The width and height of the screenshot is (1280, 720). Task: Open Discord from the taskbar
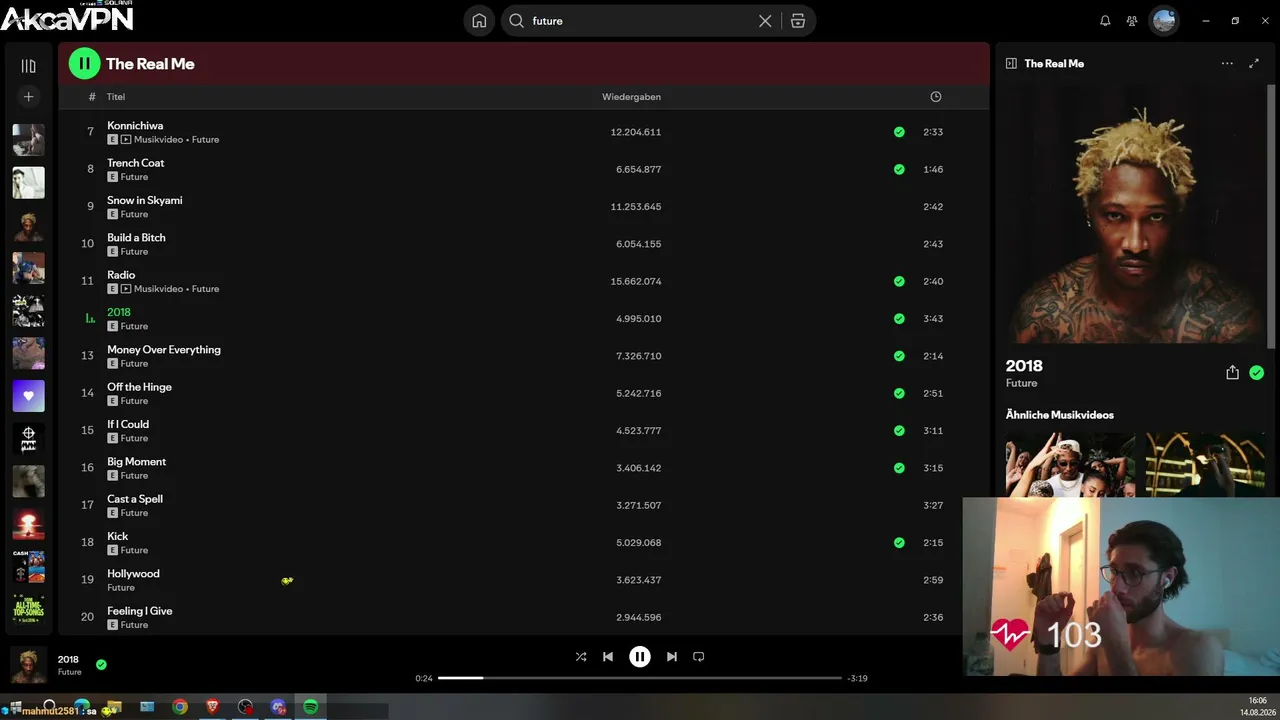click(x=278, y=707)
